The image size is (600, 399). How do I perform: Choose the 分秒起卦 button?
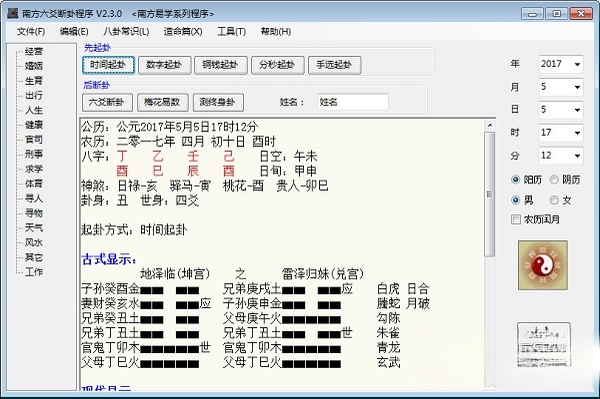point(277,65)
